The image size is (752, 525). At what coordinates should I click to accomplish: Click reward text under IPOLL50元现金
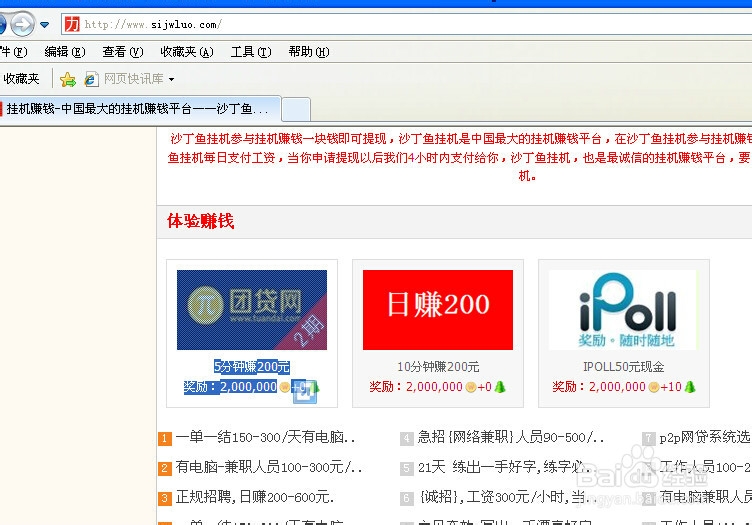click(x=599, y=386)
